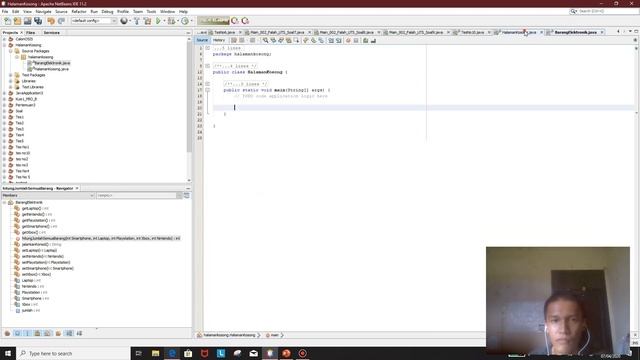This screenshot has height=360, width=640.
Task: Run the project with green play icon
Action: pyautogui.click(x=158, y=21)
